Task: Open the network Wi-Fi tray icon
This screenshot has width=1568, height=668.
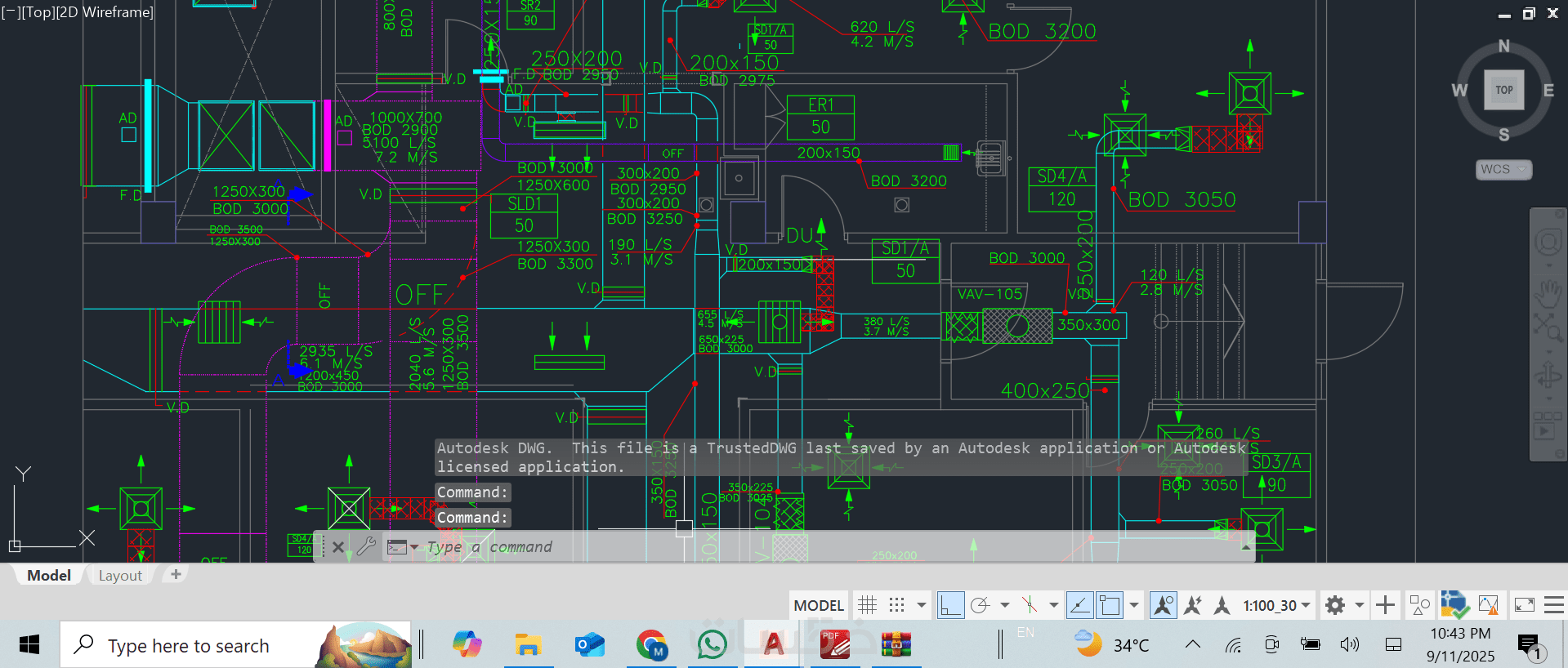Action: pyautogui.click(x=1233, y=645)
